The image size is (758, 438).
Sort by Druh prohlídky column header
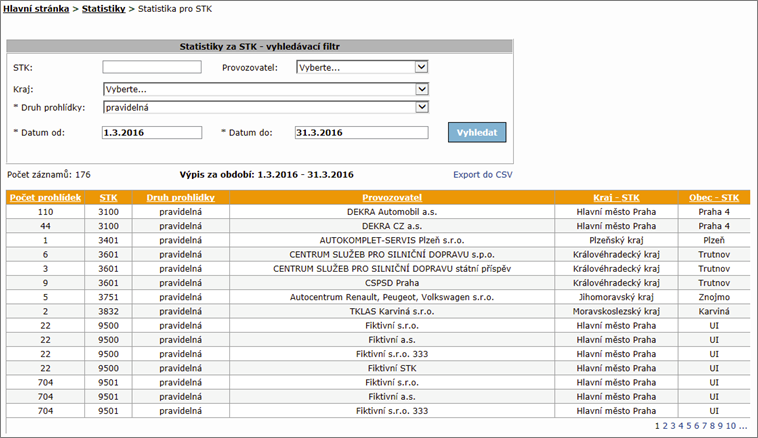click(181, 197)
